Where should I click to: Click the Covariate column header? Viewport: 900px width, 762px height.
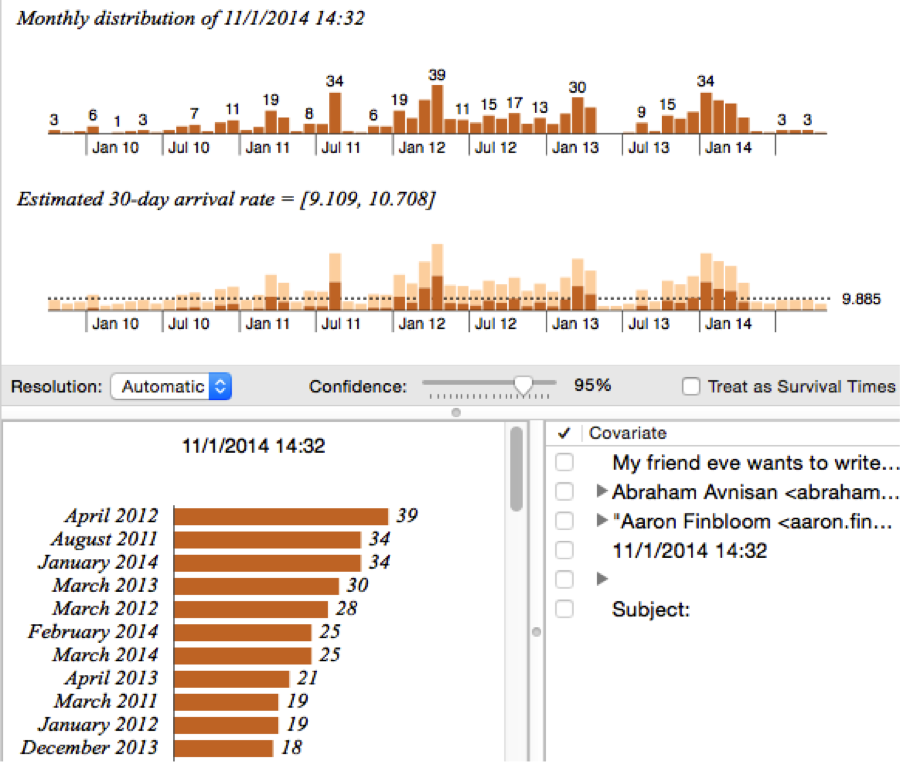pos(628,433)
